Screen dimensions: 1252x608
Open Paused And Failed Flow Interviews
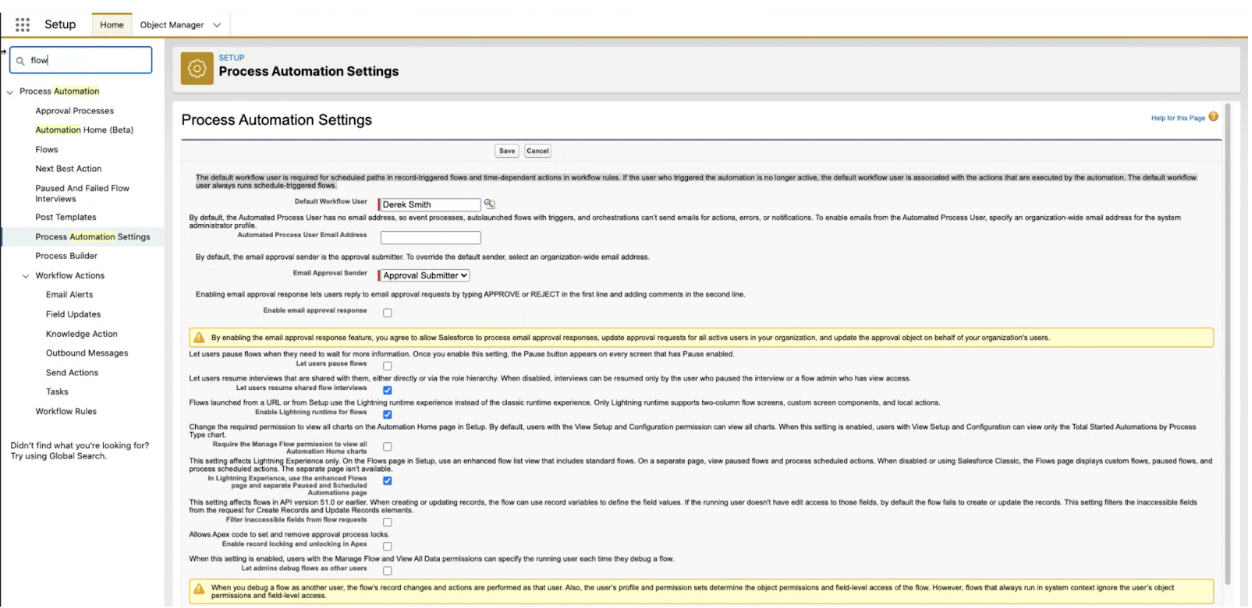click(x=82, y=193)
